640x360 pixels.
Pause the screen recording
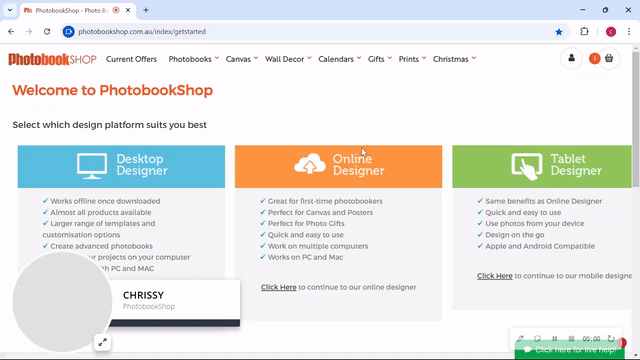(554, 338)
